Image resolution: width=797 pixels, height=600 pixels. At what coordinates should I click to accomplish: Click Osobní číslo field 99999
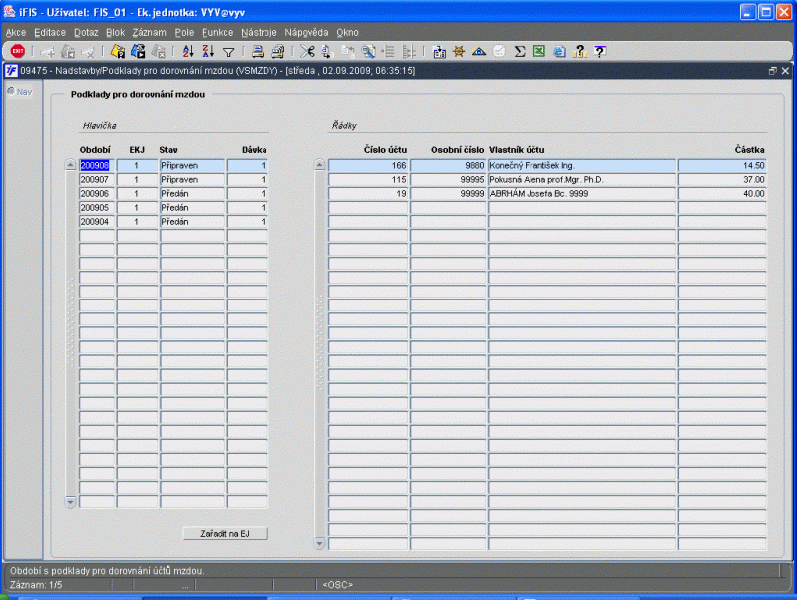pyautogui.click(x=448, y=194)
